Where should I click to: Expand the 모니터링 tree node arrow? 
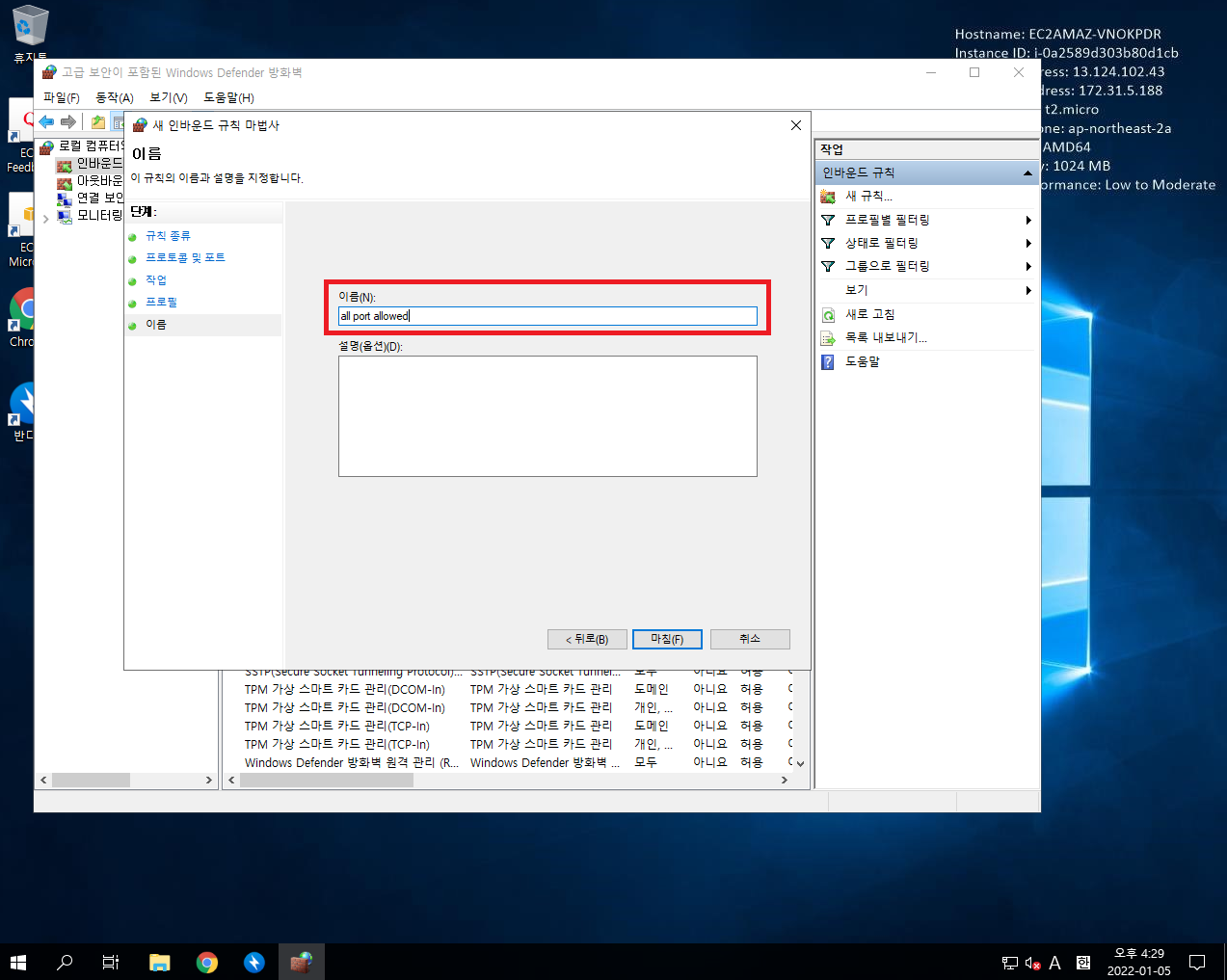(45, 218)
